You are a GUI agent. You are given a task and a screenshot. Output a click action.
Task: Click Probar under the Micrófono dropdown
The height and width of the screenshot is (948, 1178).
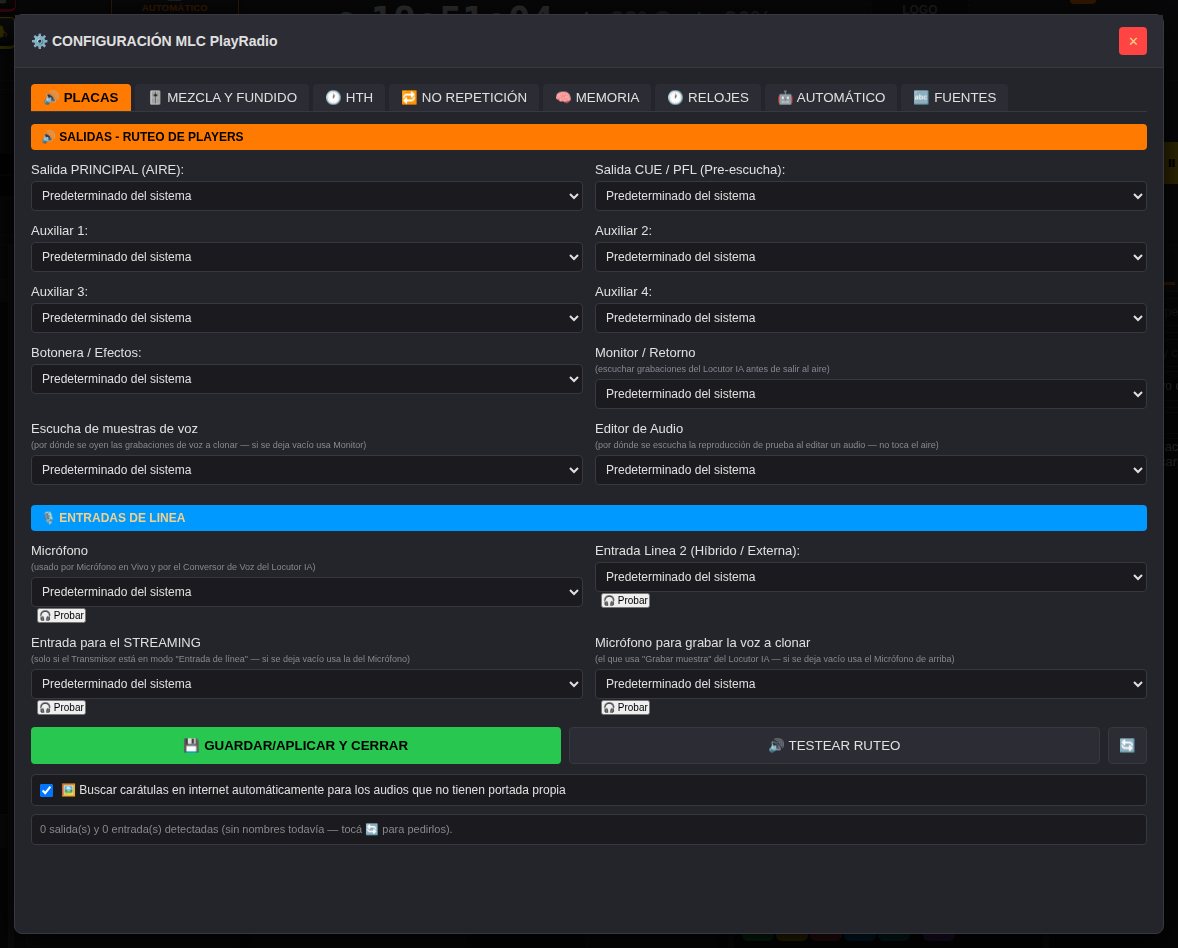pyautogui.click(x=62, y=615)
